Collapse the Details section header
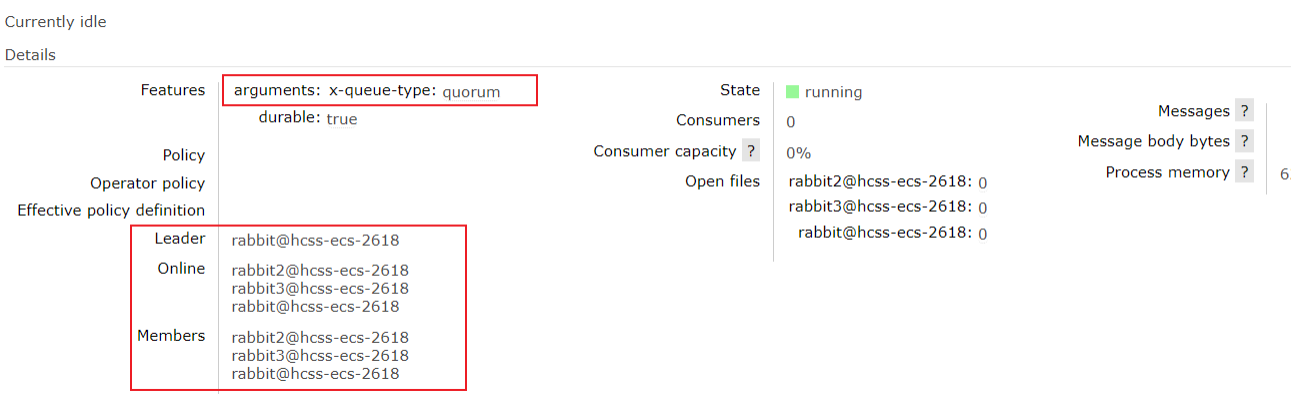Image resolution: width=1291 pixels, height=403 pixels. [30, 55]
